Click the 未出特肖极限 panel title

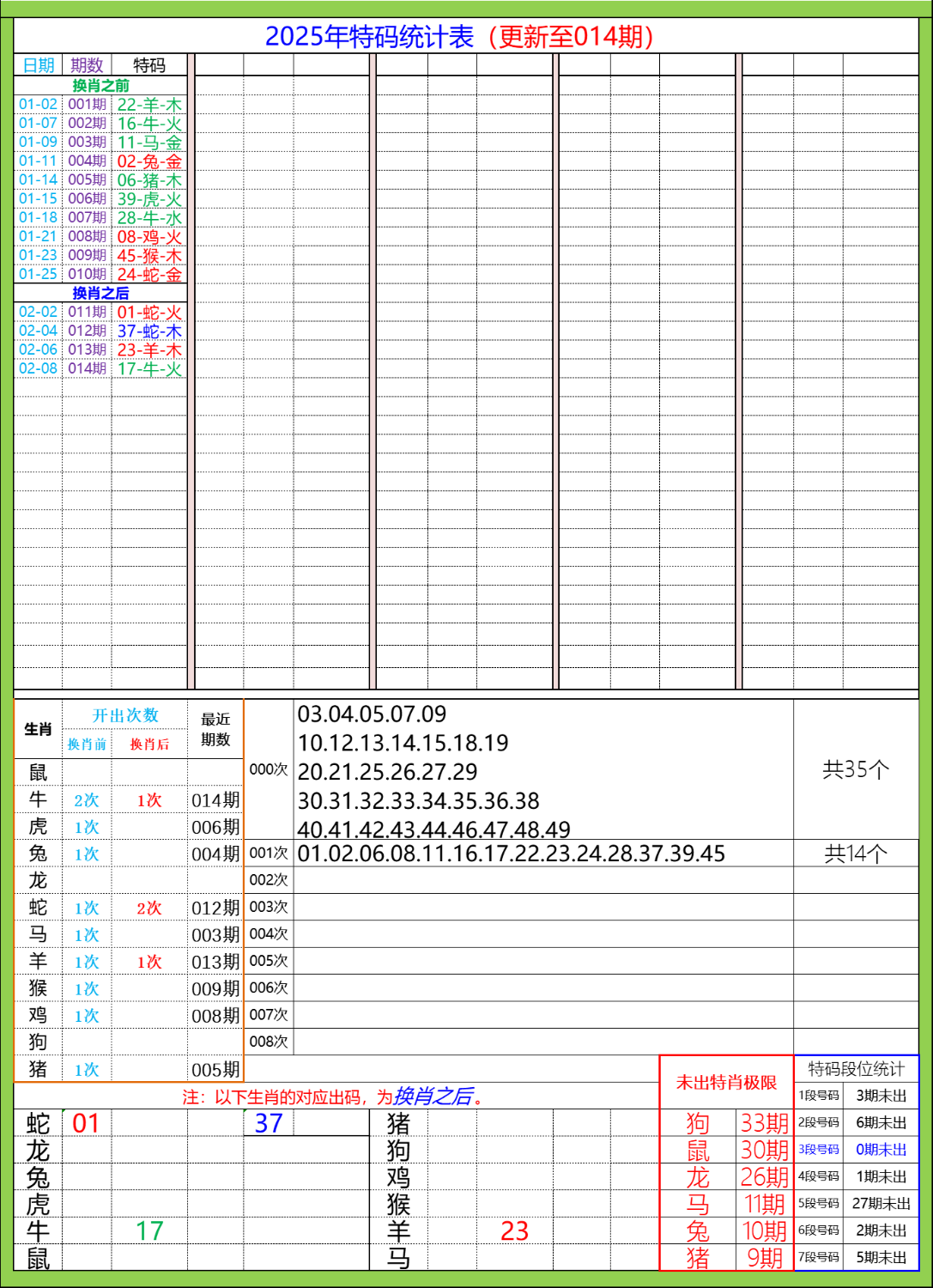pos(726,1084)
